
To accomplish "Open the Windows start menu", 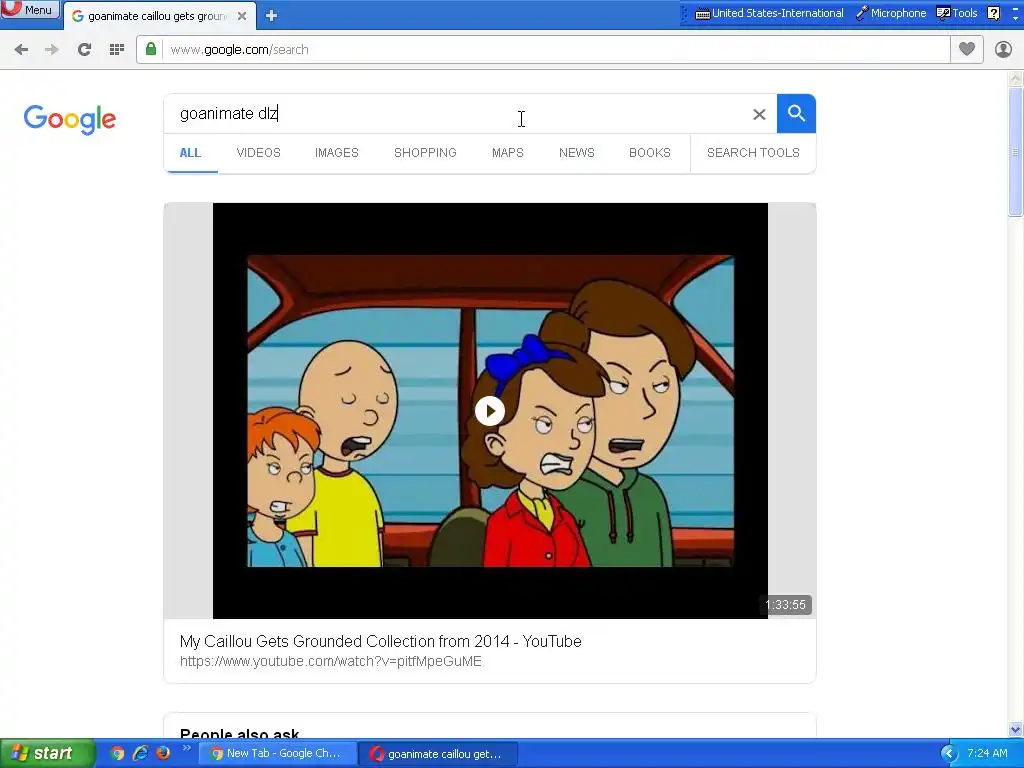I will click(47, 754).
